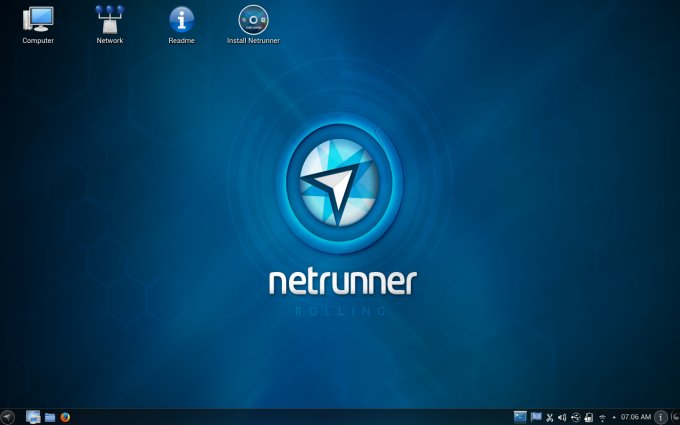Open the removable storage lock tray icon

pos(588,418)
